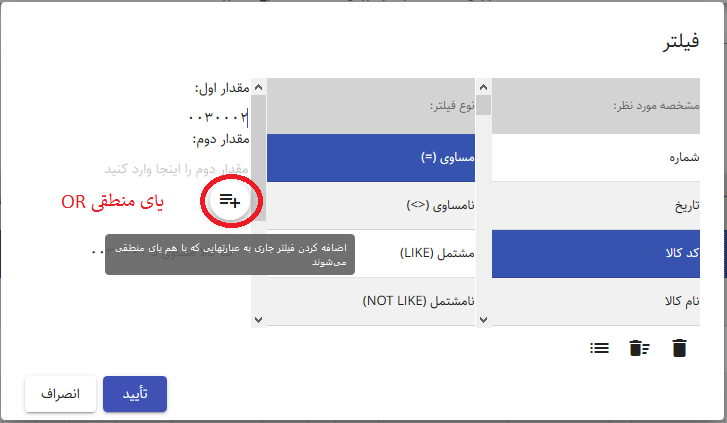Click the add-to-OR-filter list icon
The width and height of the screenshot is (727, 423).
point(230,201)
